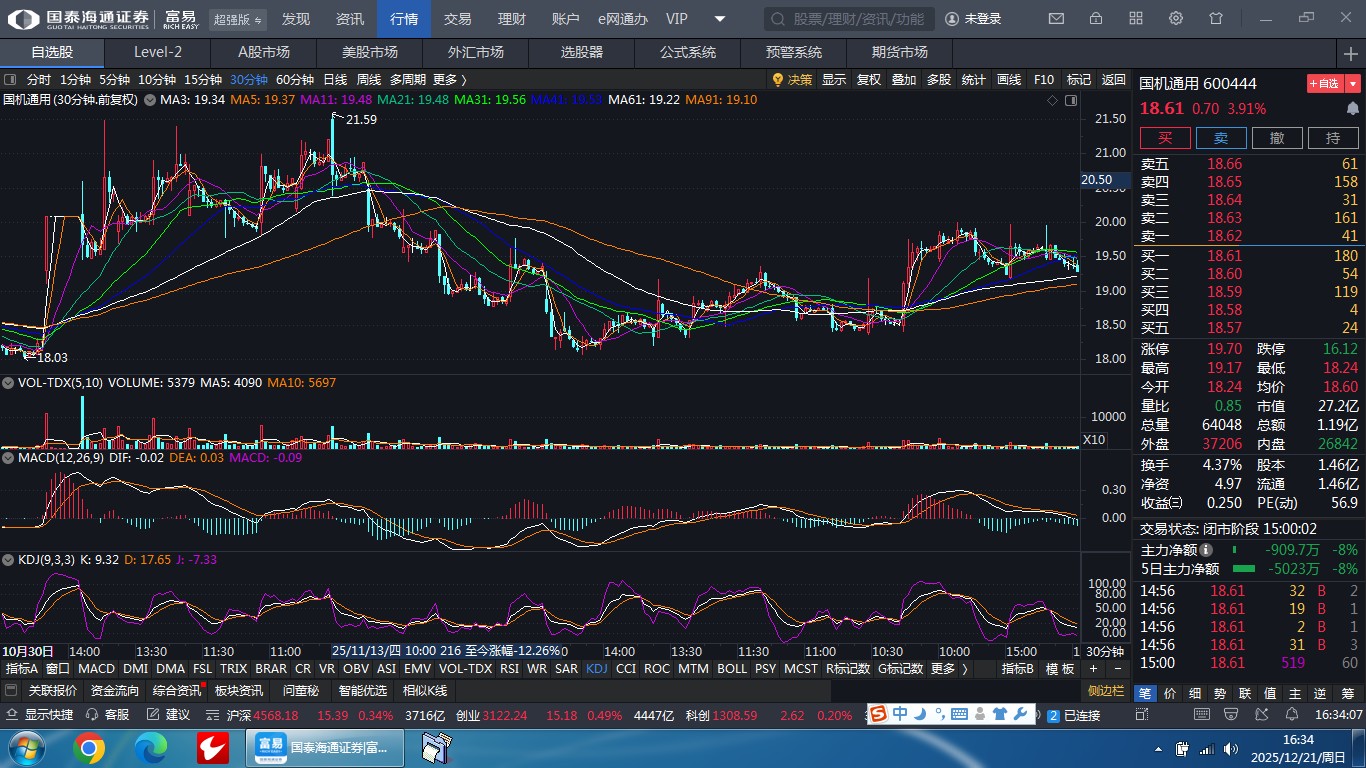Open the dropdown arrow next to VIP
This screenshot has width=1366, height=768.
[720, 19]
